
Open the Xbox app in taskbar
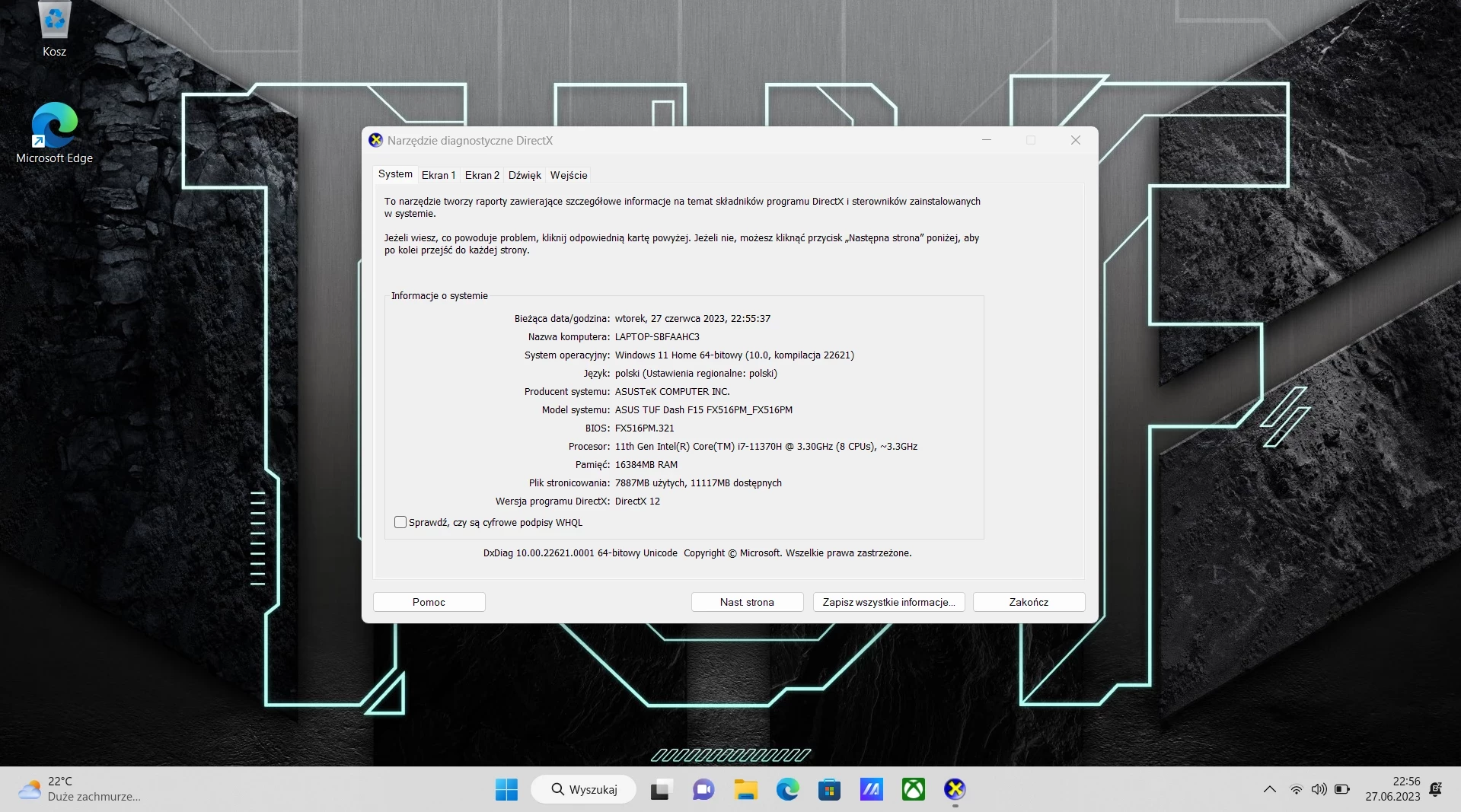tap(913, 789)
